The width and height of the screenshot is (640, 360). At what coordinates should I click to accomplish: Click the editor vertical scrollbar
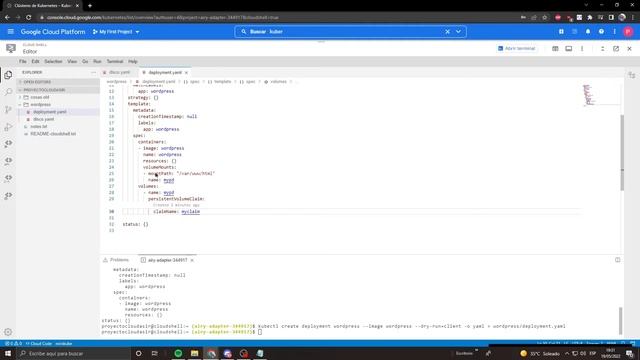coord(622,153)
